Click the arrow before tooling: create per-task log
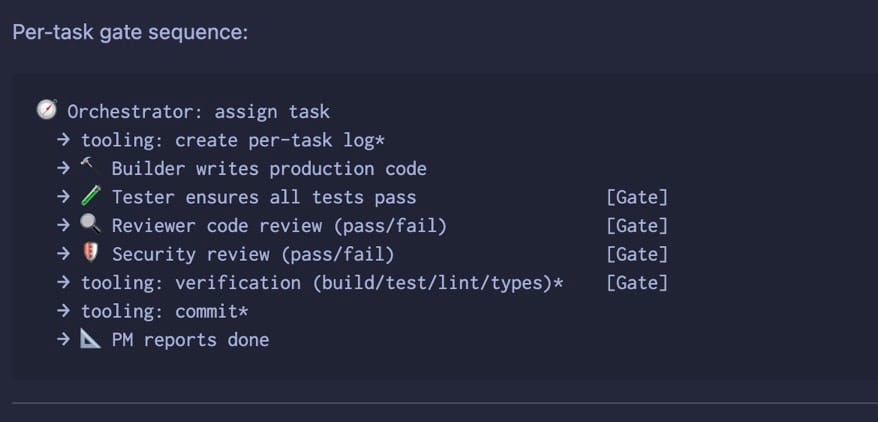Screen dimensions: 878x422 pyautogui.click(x=63, y=140)
